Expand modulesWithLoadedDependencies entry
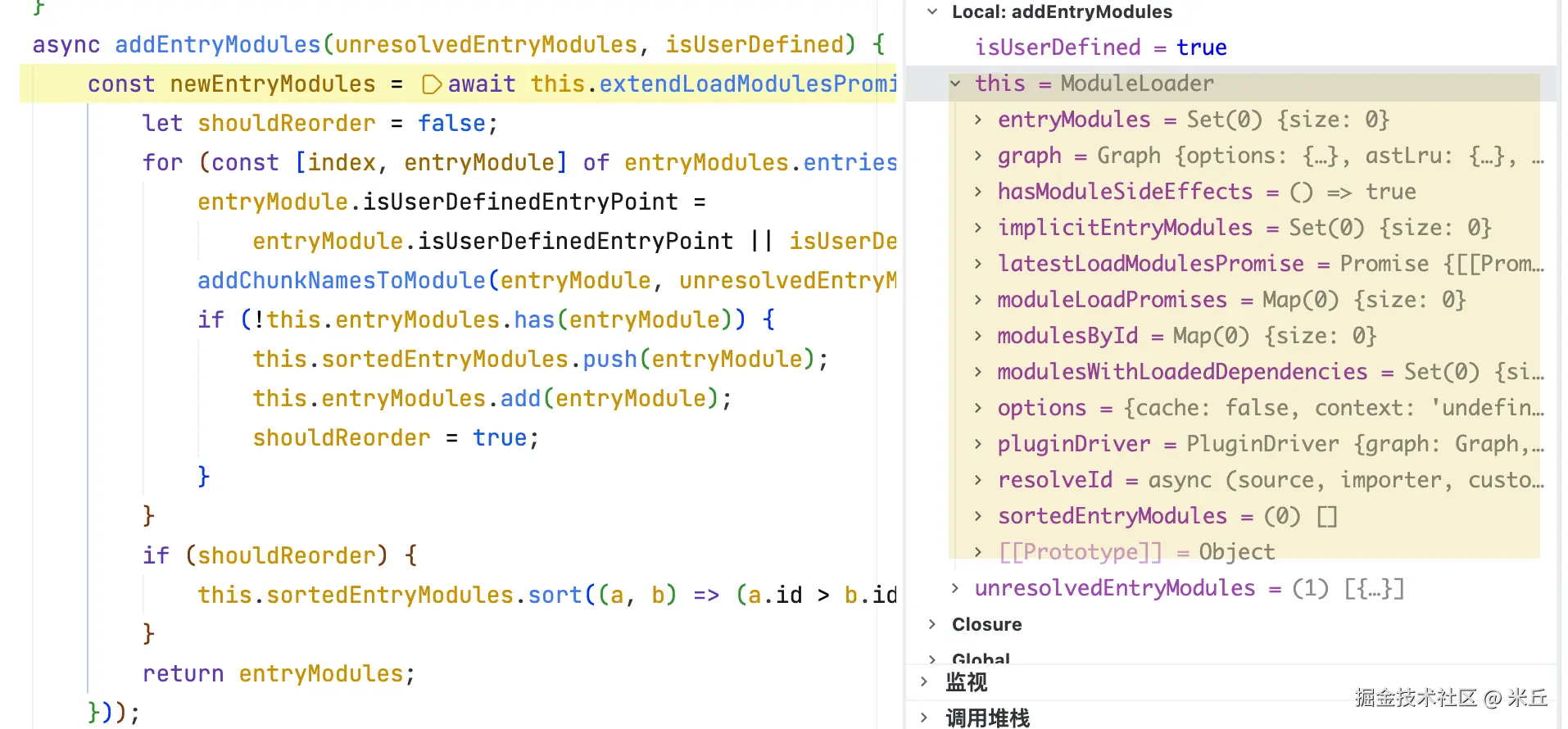 click(x=978, y=372)
